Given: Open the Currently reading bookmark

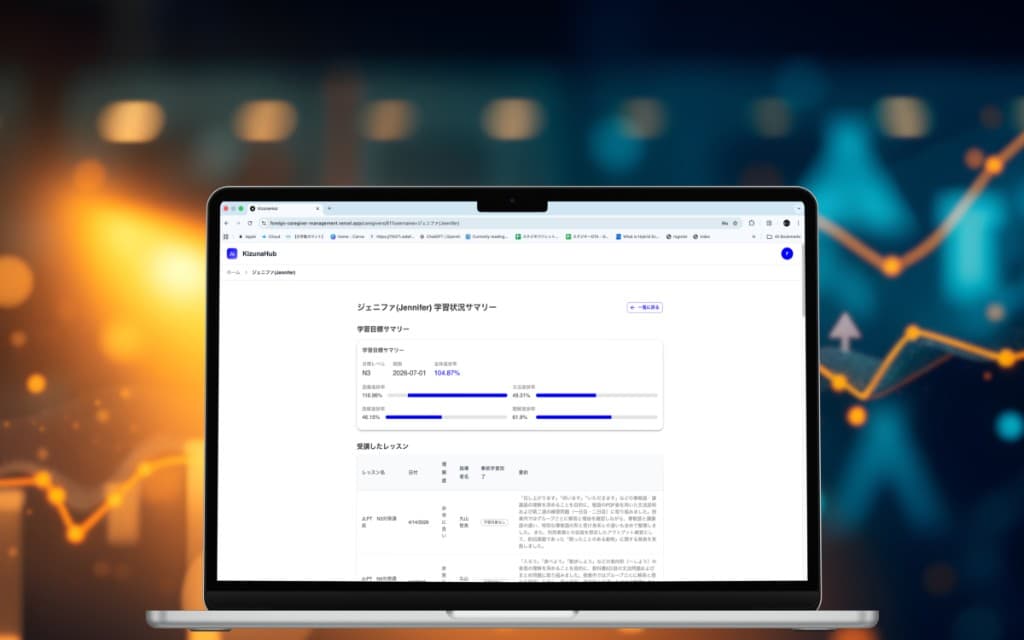Looking at the screenshot, I should pyautogui.click(x=487, y=236).
